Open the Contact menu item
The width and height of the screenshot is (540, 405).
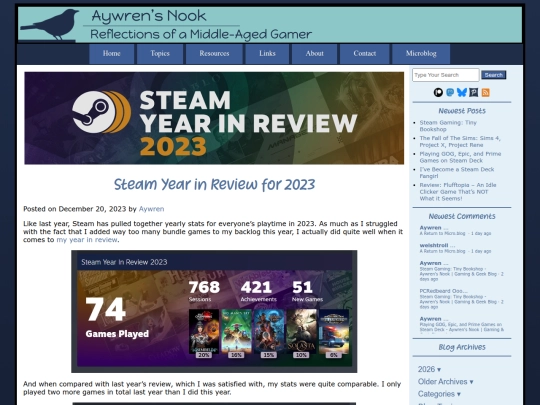click(365, 54)
